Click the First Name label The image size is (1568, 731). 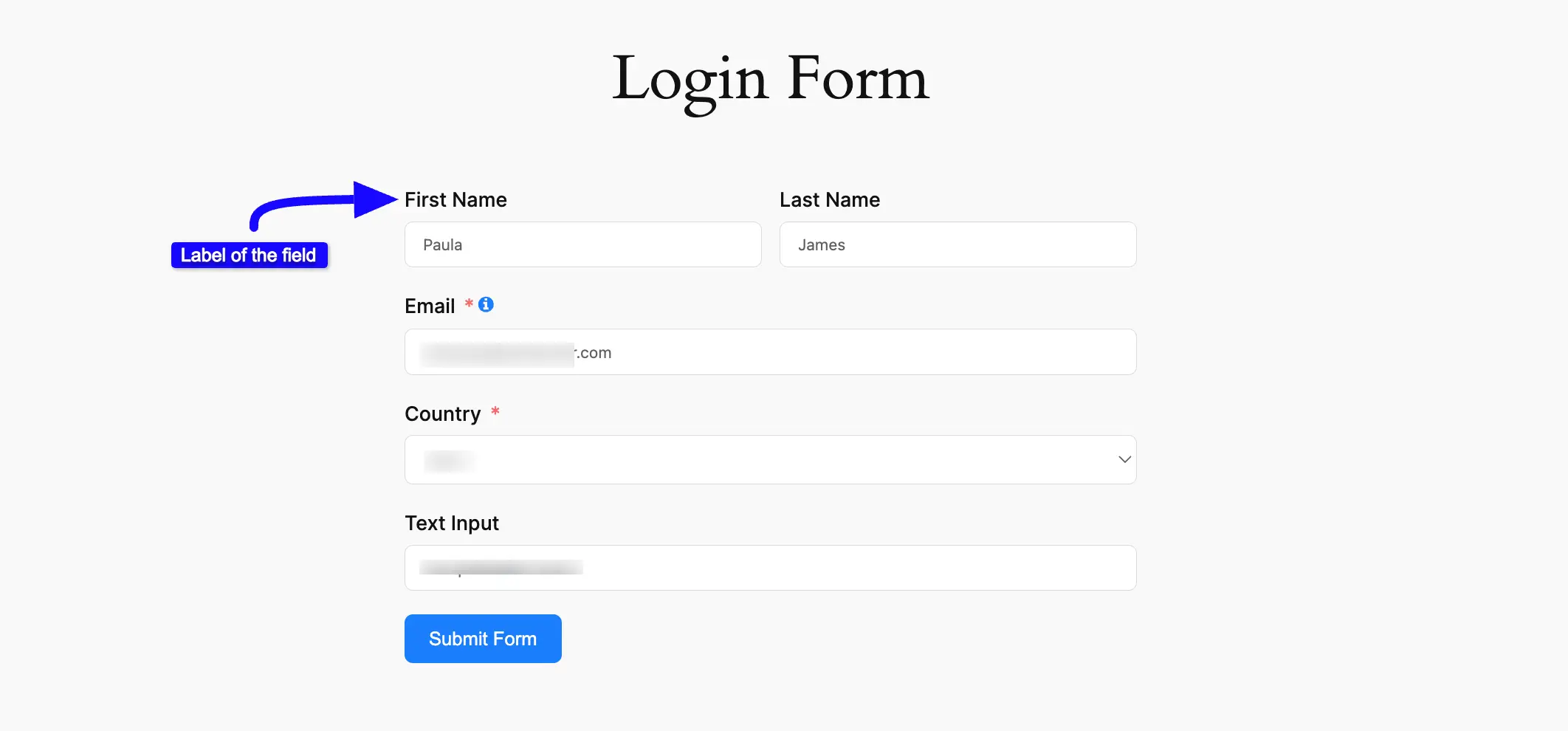455,199
